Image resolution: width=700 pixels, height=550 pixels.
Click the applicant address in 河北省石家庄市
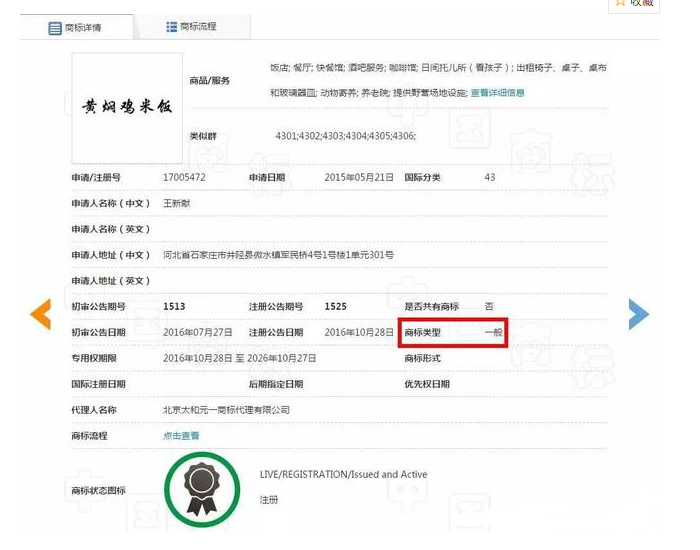click(278, 255)
